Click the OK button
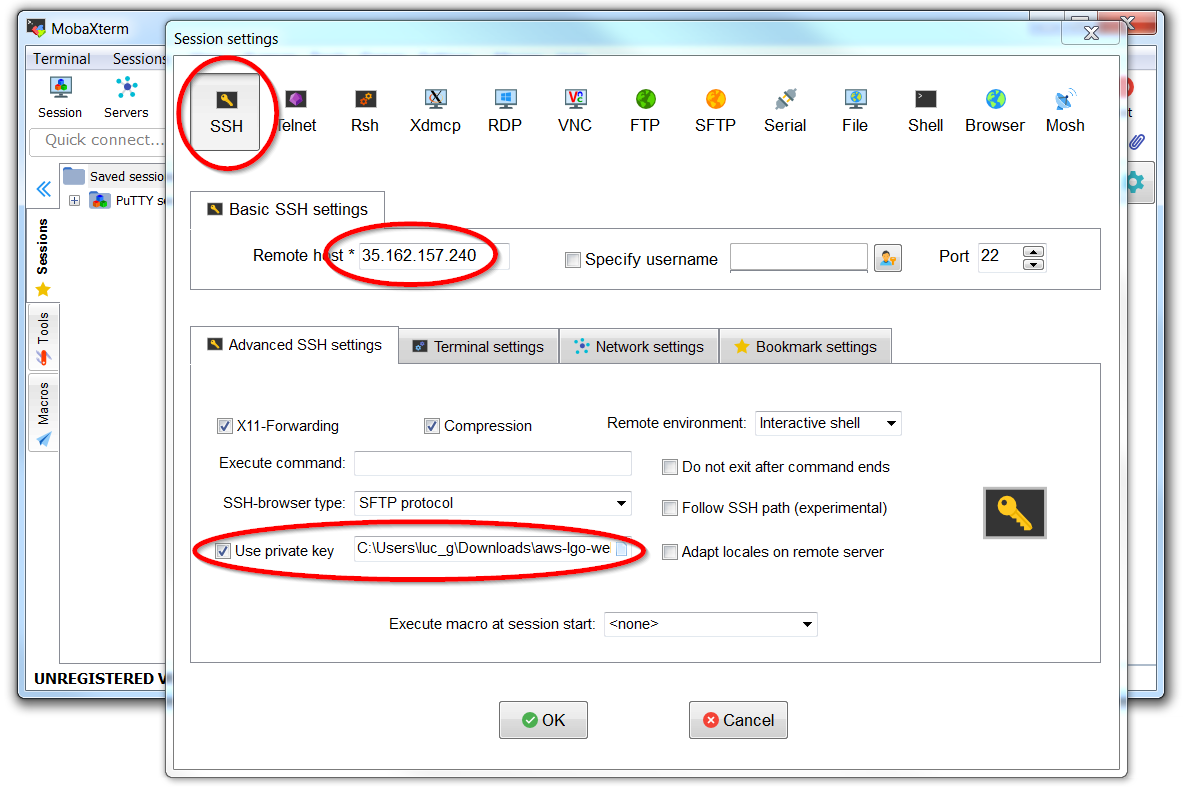The image size is (1195, 799). click(x=543, y=719)
